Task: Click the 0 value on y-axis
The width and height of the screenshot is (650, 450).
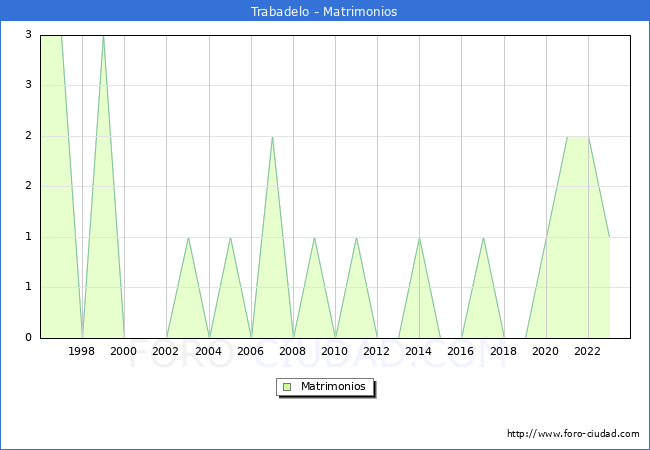Action: [29, 338]
